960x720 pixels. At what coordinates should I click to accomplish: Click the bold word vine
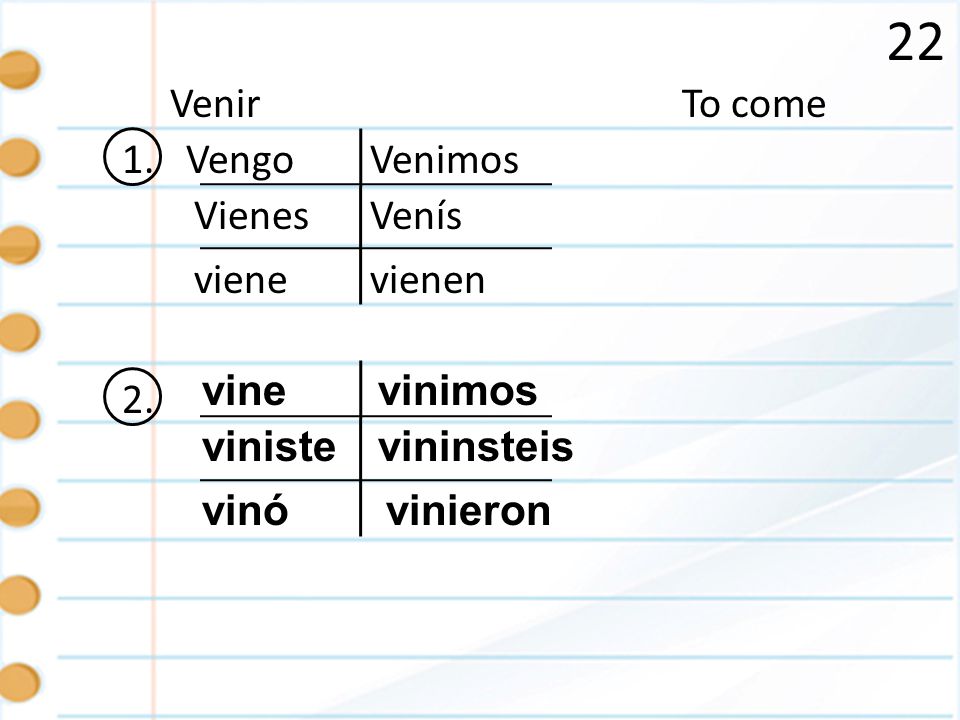coord(244,391)
